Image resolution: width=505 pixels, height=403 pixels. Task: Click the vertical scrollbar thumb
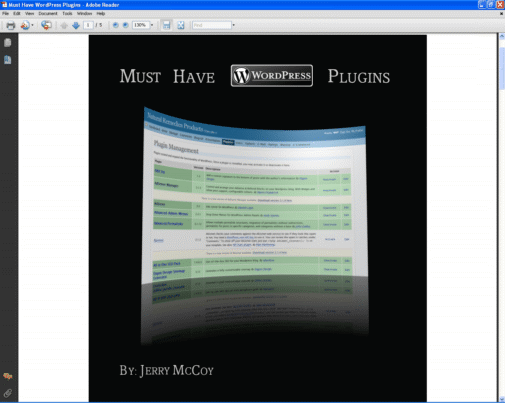point(502,68)
